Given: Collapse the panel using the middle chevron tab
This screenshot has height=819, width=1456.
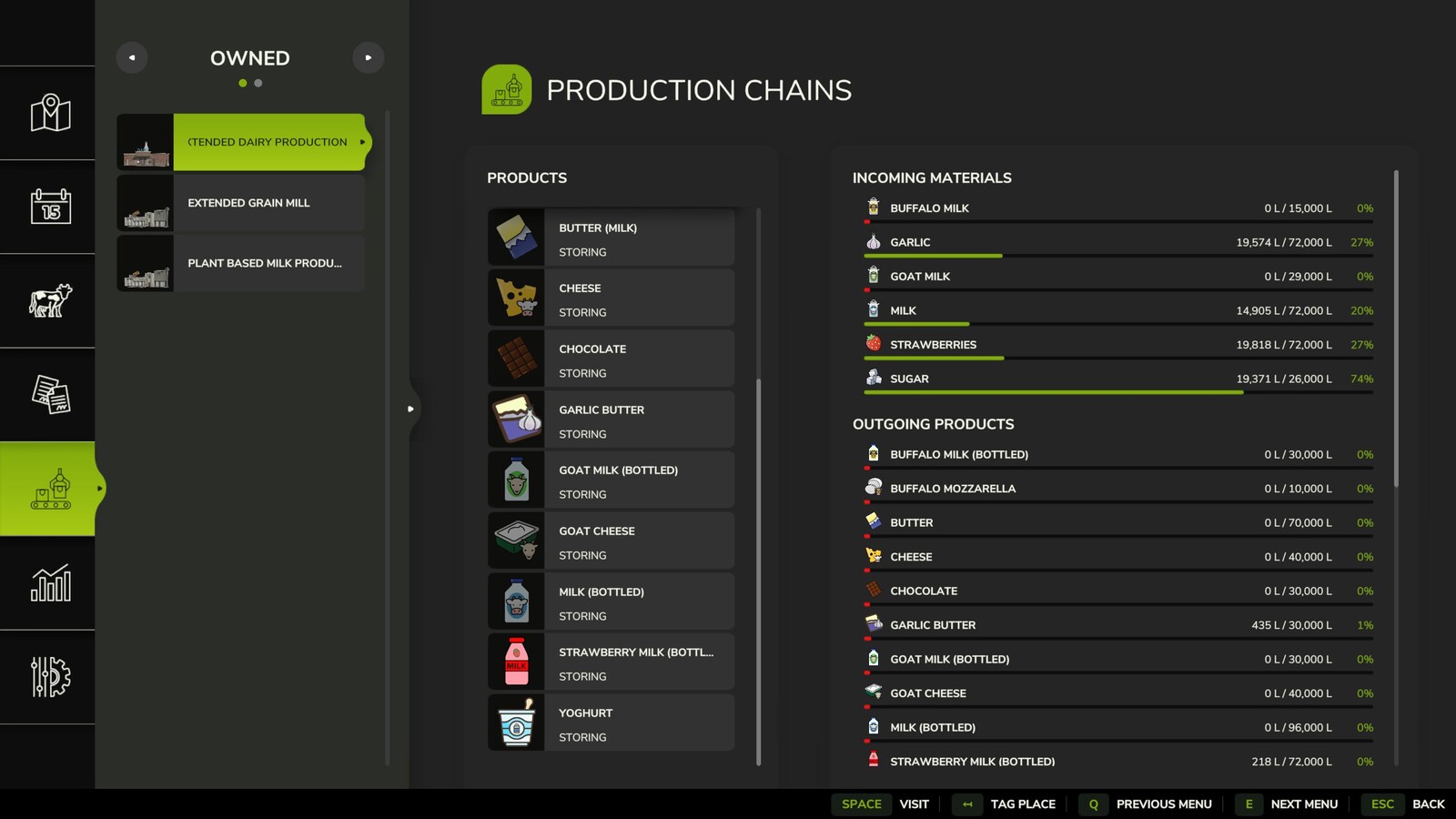Looking at the screenshot, I should tap(411, 409).
